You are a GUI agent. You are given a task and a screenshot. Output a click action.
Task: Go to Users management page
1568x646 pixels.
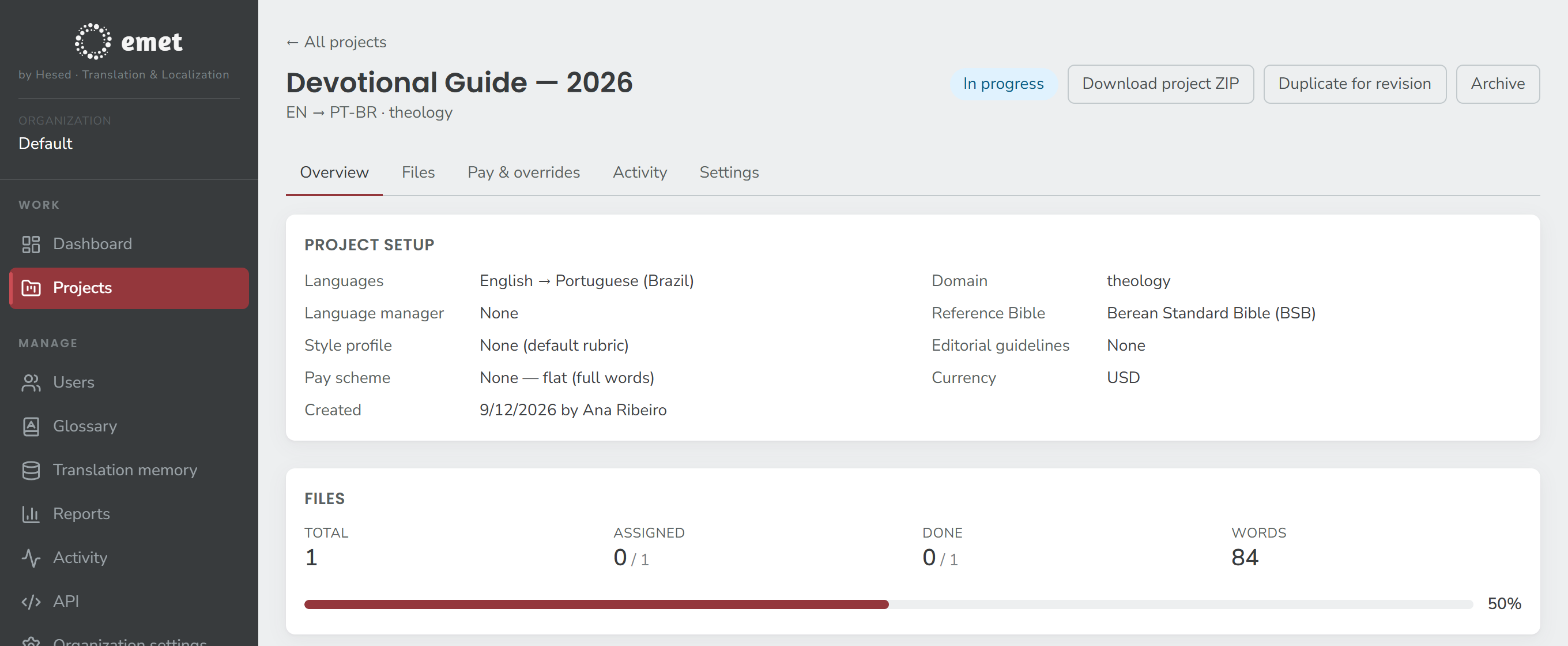click(x=129, y=382)
